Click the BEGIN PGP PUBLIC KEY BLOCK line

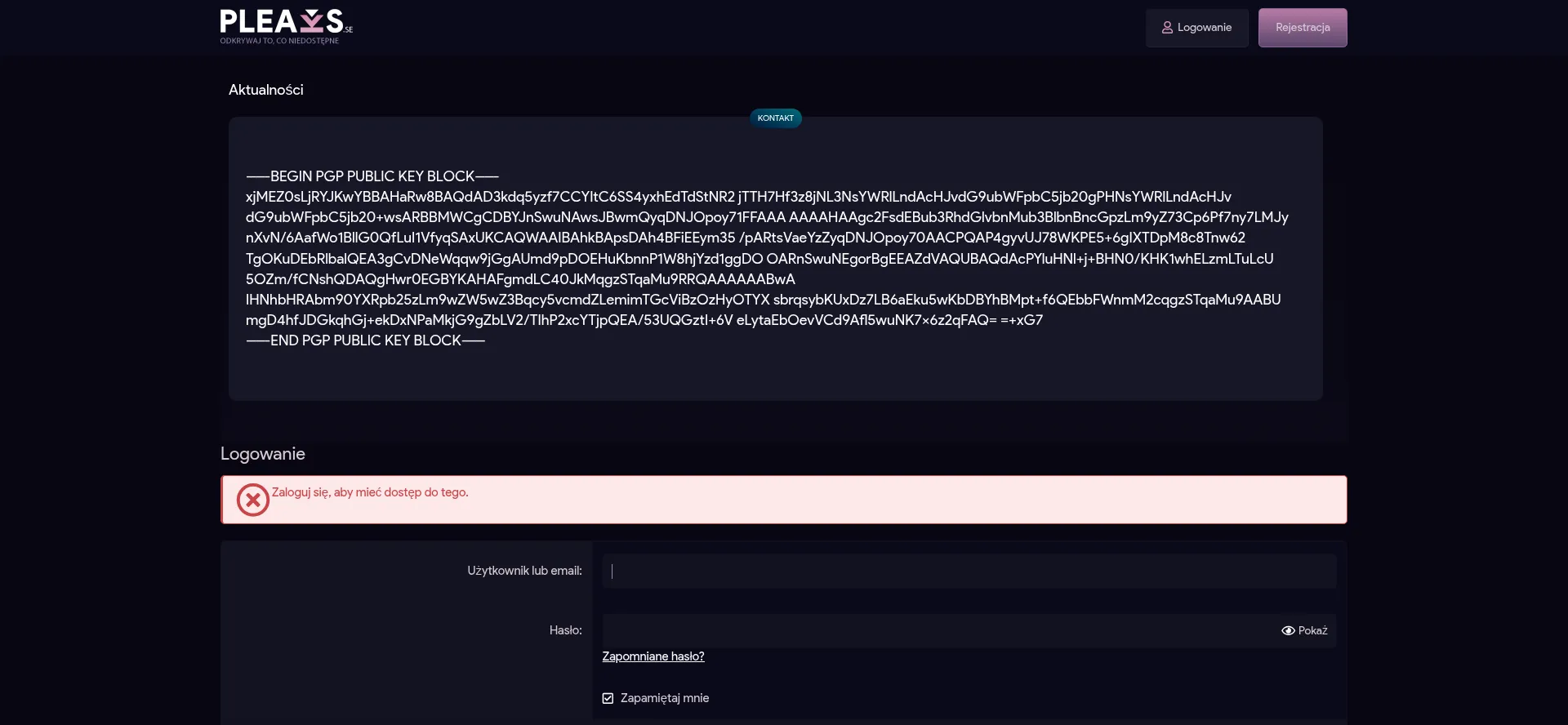[372, 176]
